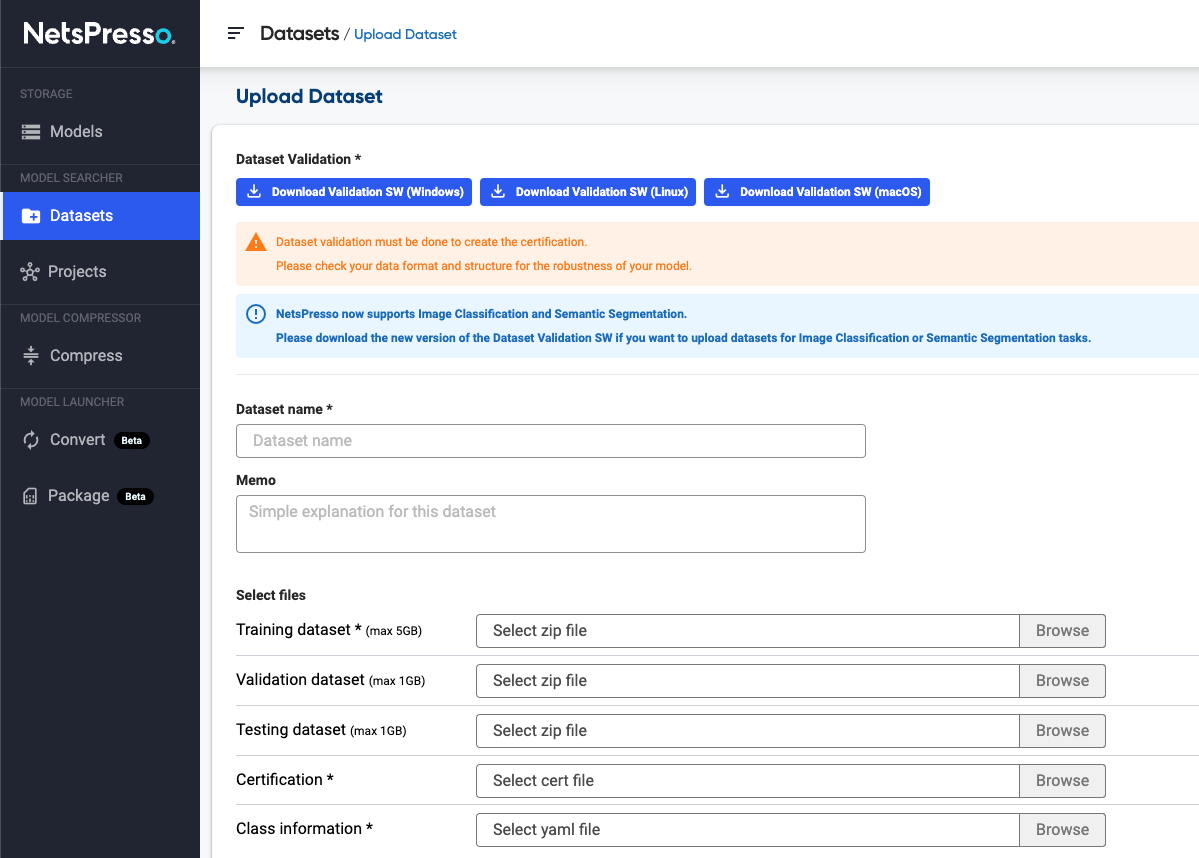Click the Datasets folder icon
Screen dimensions: 1199x858
(x=31, y=216)
